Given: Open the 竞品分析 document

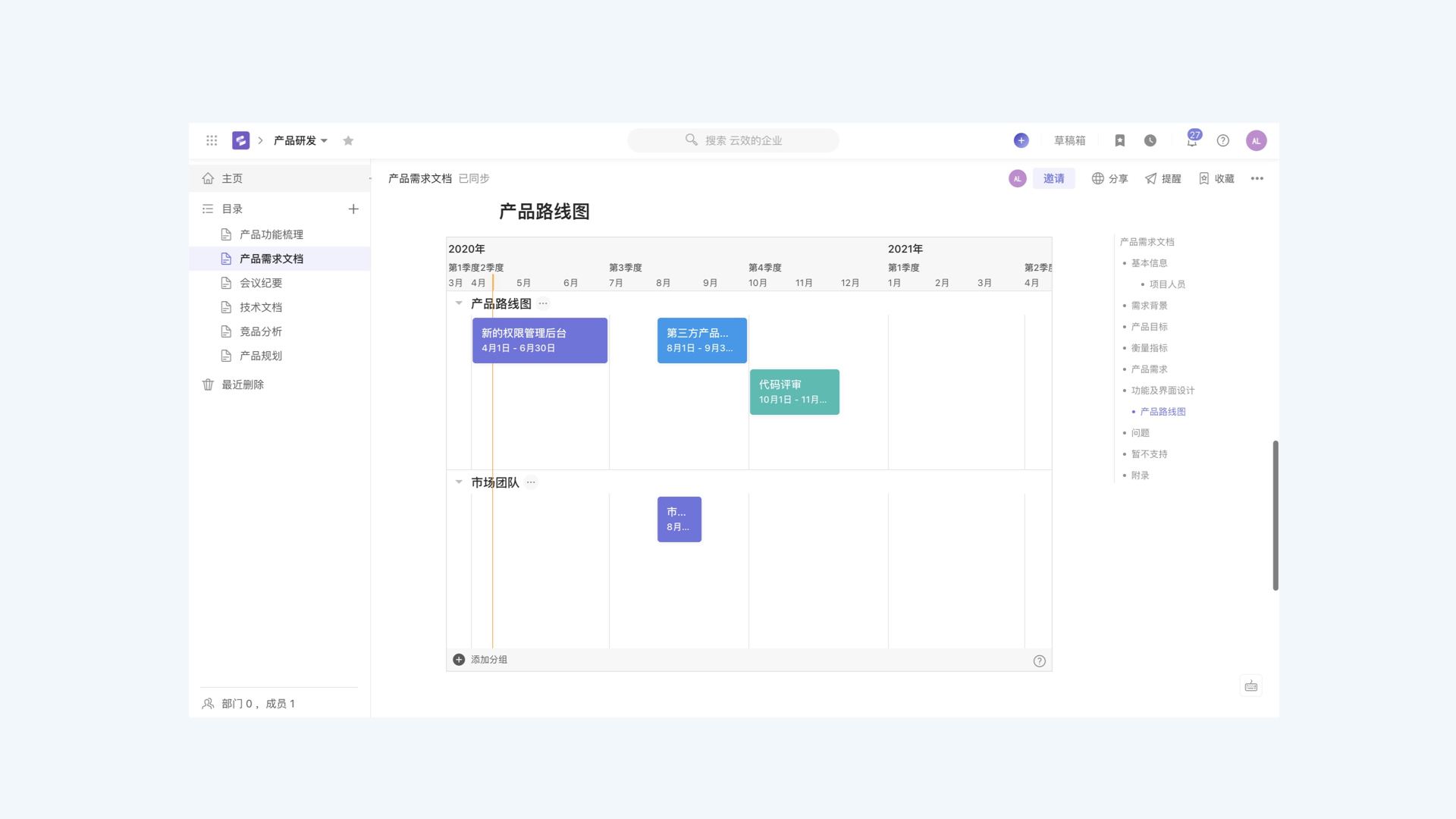Looking at the screenshot, I should [x=279, y=331].
